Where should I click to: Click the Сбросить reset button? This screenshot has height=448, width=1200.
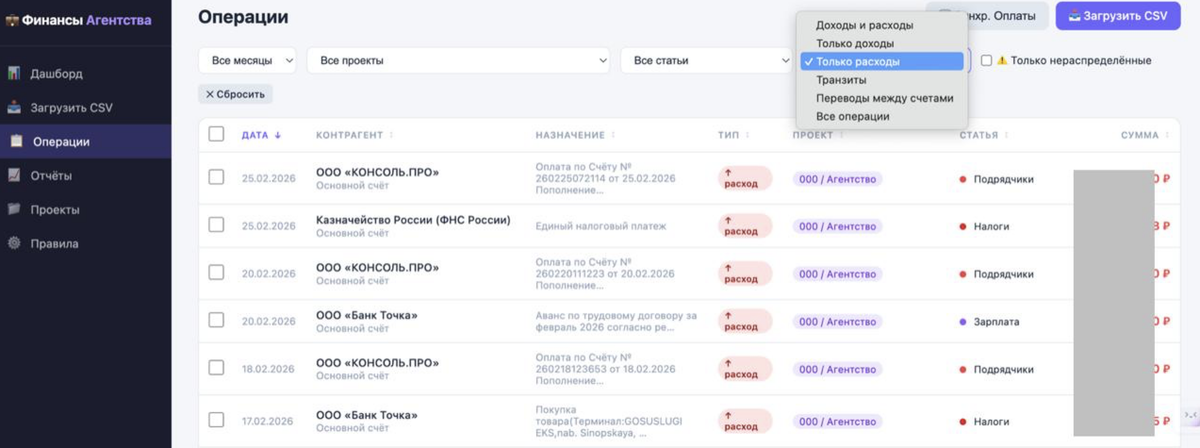[x=235, y=94]
